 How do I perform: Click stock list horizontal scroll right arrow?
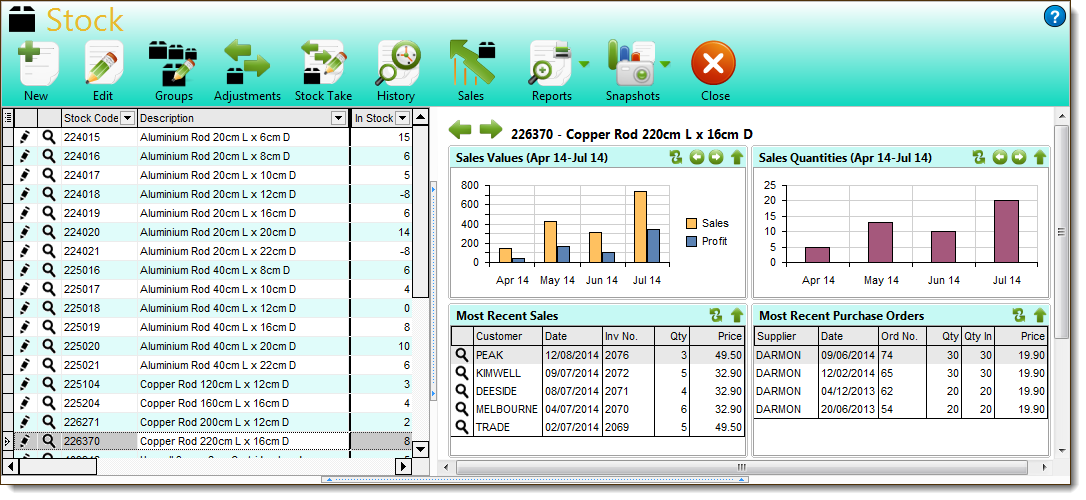403,467
